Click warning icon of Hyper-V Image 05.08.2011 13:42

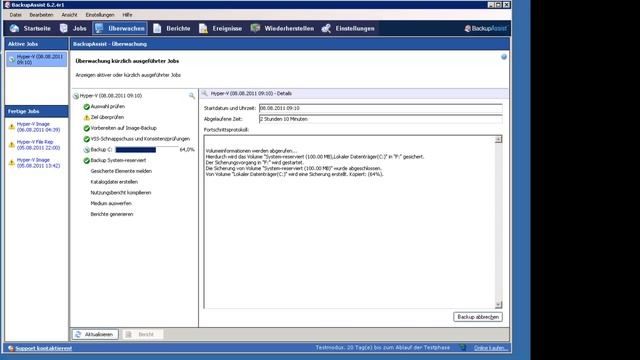click(11, 163)
